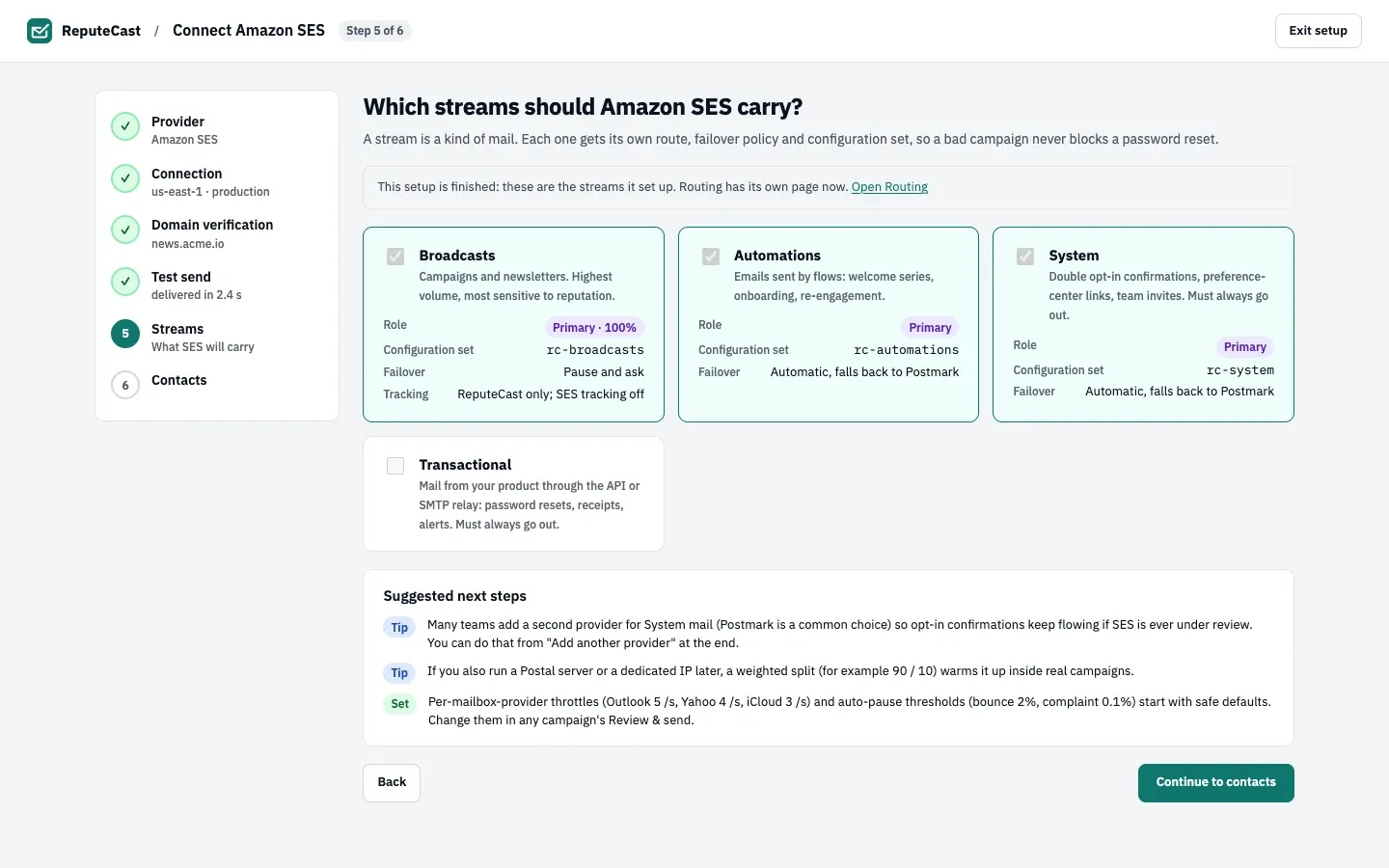1389x868 pixels.
Task: Click the Pause and ask failover value
Action: (x=604, y=372)
